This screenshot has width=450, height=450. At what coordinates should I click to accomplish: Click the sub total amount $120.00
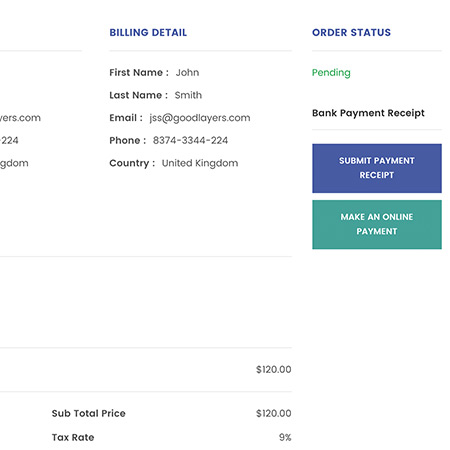274,413
